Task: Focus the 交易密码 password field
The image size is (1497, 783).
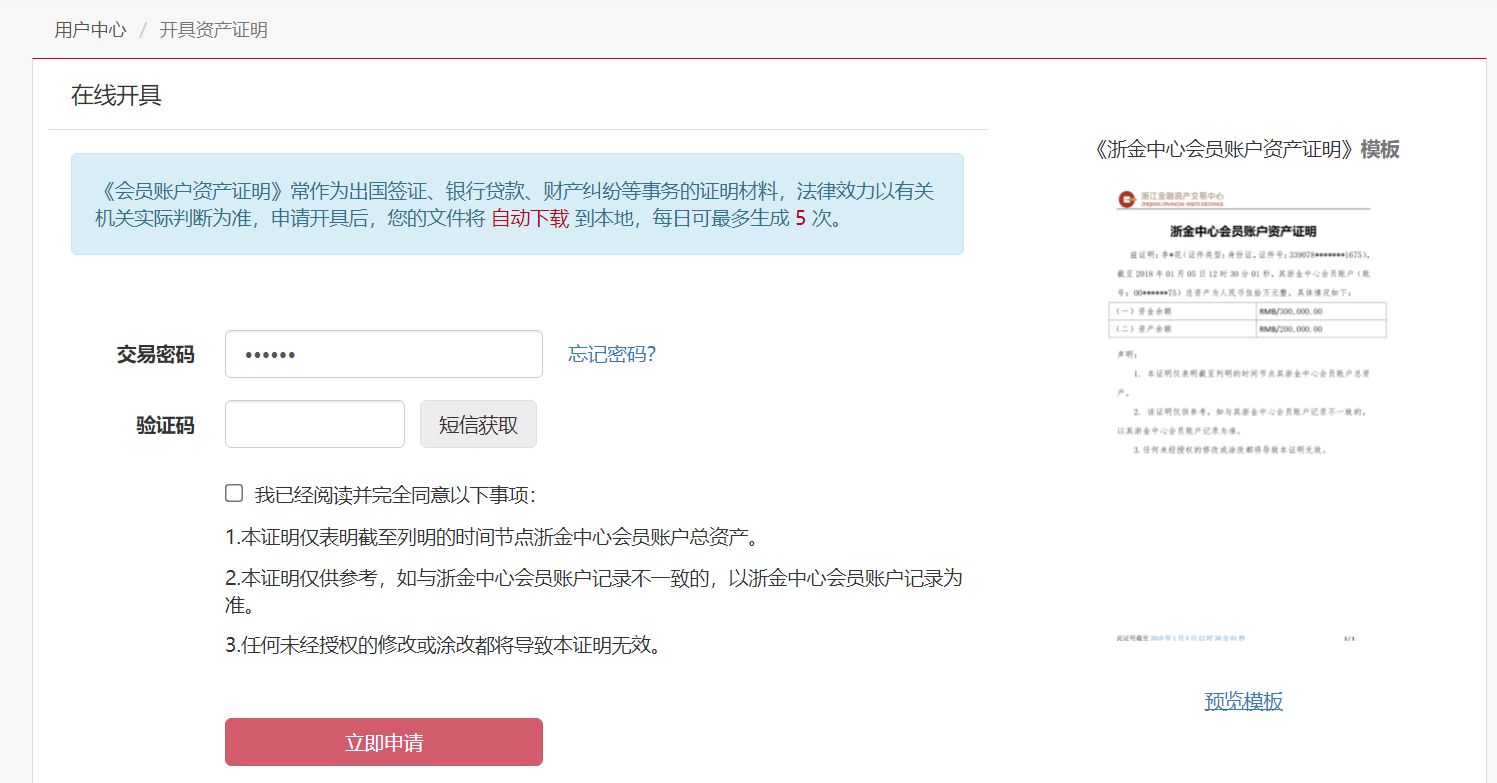Action: [383, 354]
